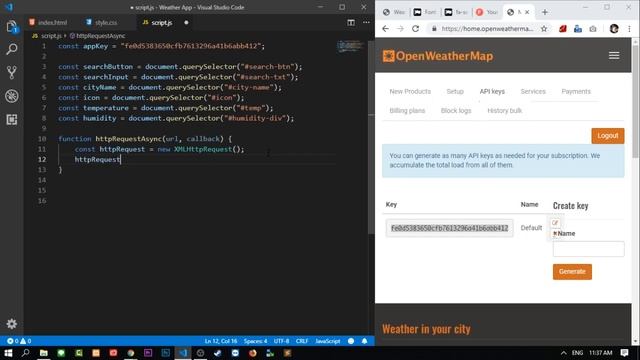Open VS Code Manage gear menu
Screen dimensions: 640x360
(11, 324)
